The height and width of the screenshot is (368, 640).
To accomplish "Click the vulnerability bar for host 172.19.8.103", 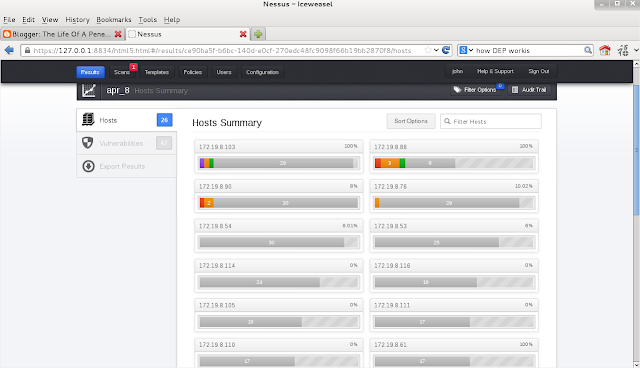I will 279,163.
